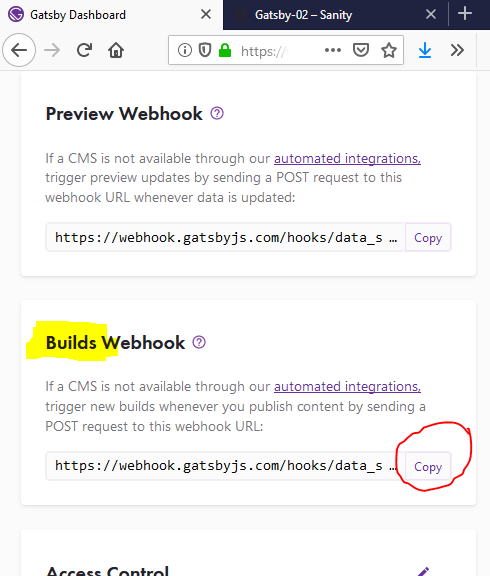490x576 pixels.
Task: Save page to Pocket icon
Action: click(x=361, y=50)
